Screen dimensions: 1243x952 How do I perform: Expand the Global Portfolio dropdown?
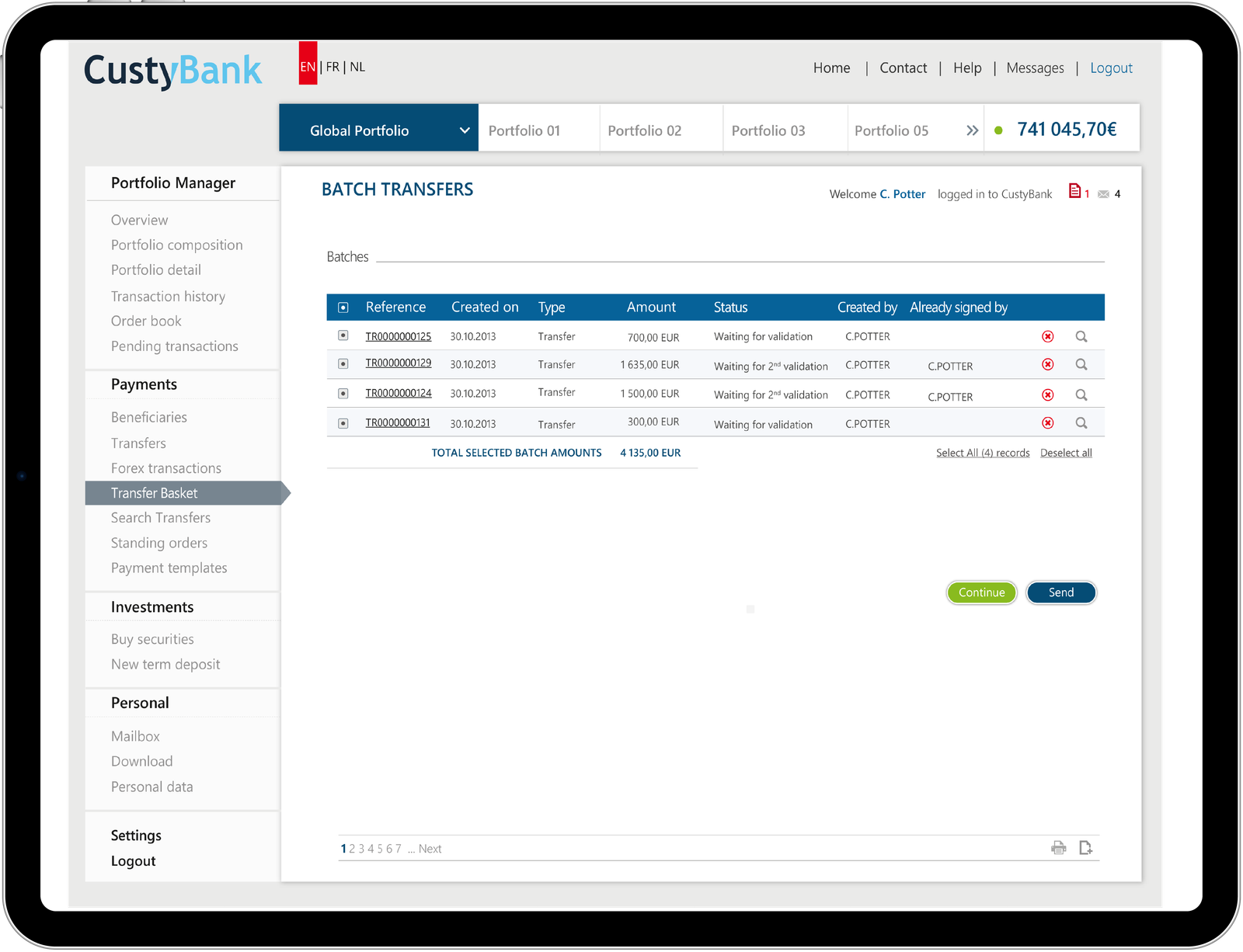tap(464, 130)
